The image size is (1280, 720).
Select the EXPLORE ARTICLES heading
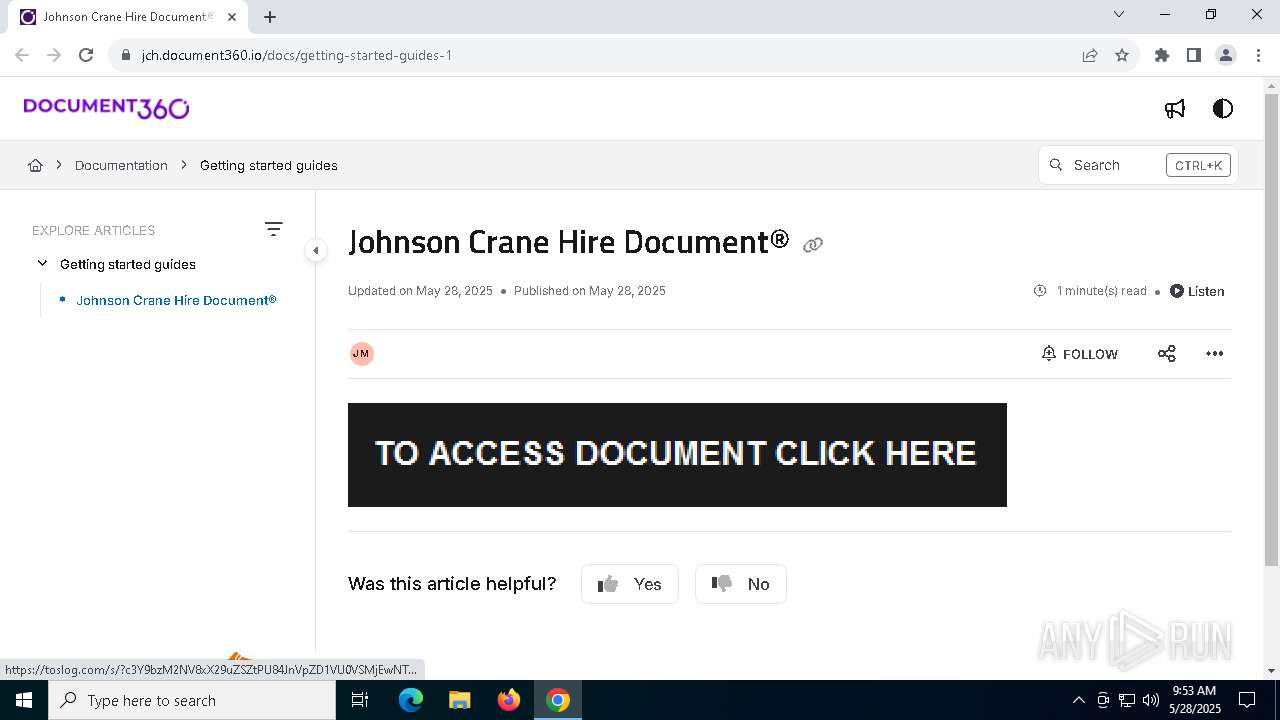pos(93,230)
